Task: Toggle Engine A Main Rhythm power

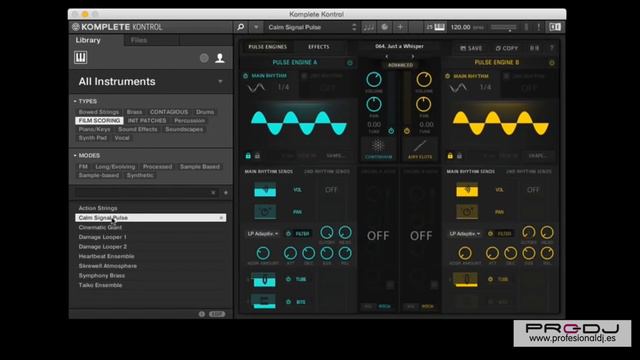Action: pos(246,76)
